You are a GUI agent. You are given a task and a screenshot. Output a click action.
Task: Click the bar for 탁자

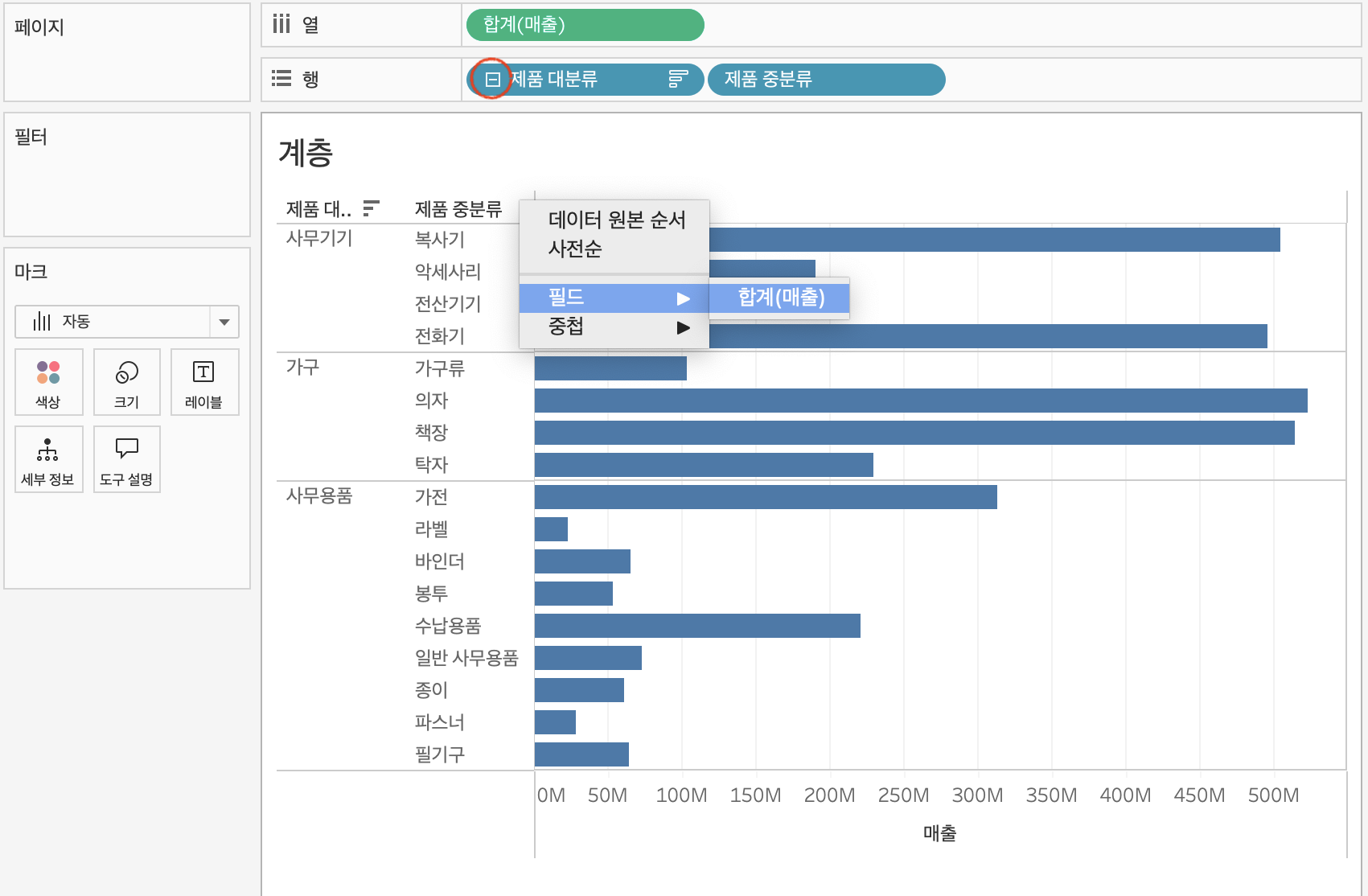click(704, 465)
